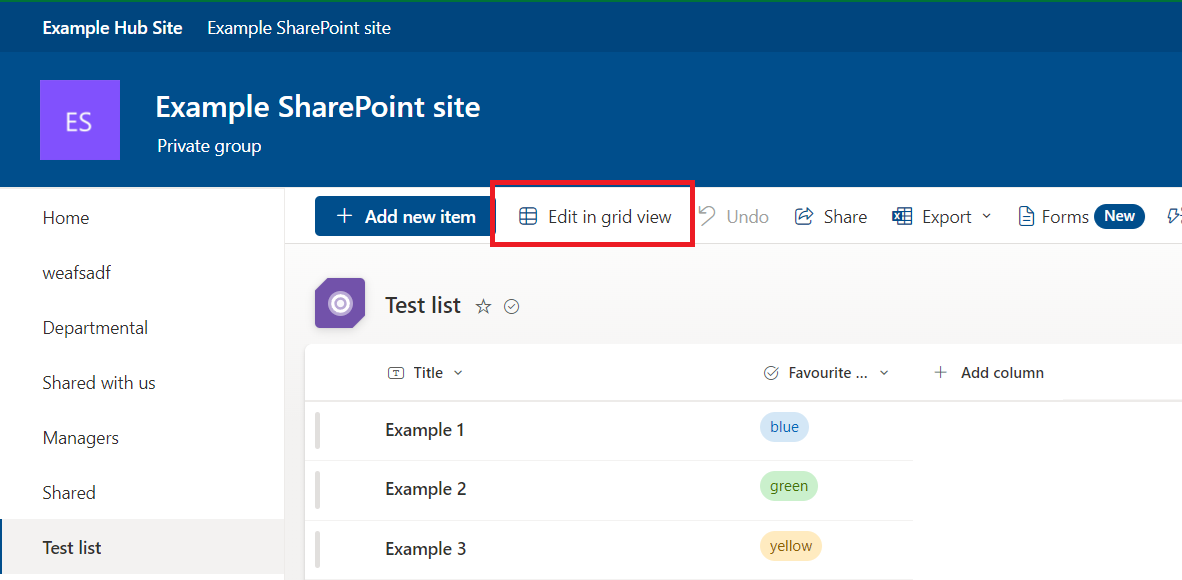Select the Edit in grid view icon

[529, 216]
